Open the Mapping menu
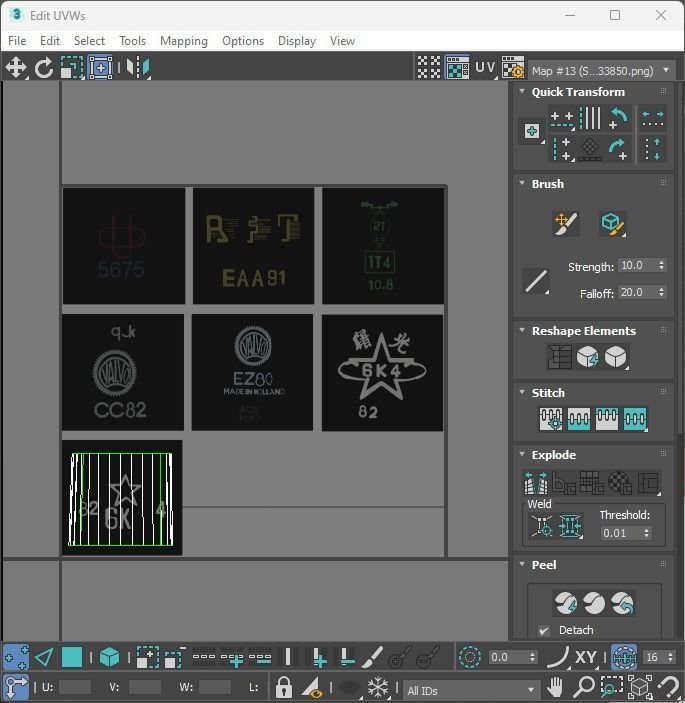Screen dimensions: 685x703 point(184,41)
